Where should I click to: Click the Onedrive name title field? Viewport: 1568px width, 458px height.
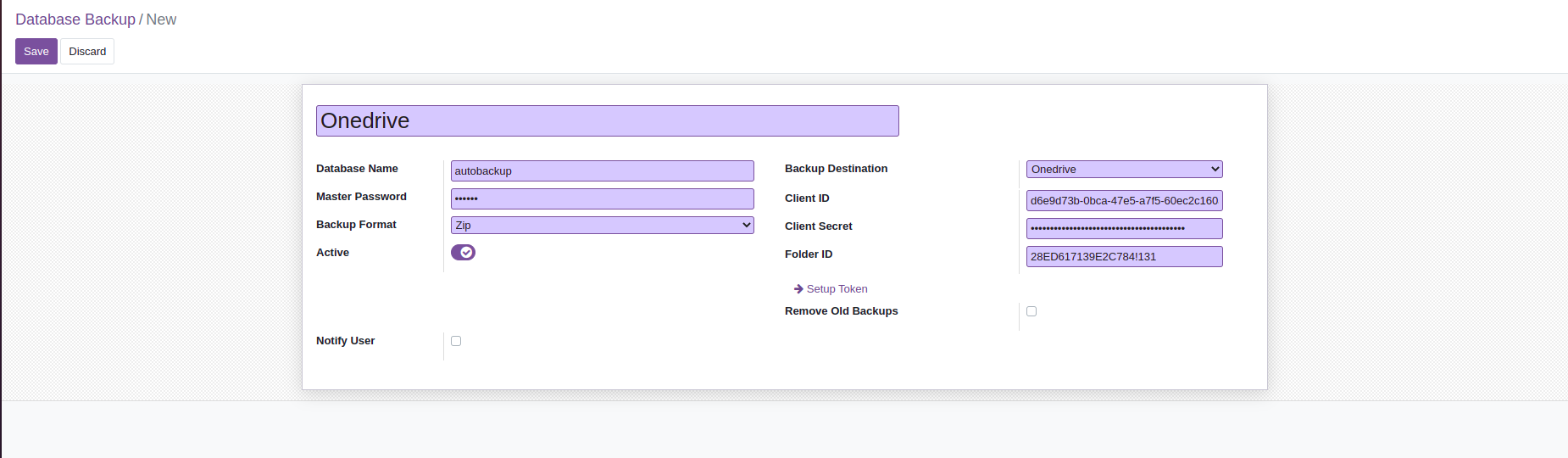607,121
